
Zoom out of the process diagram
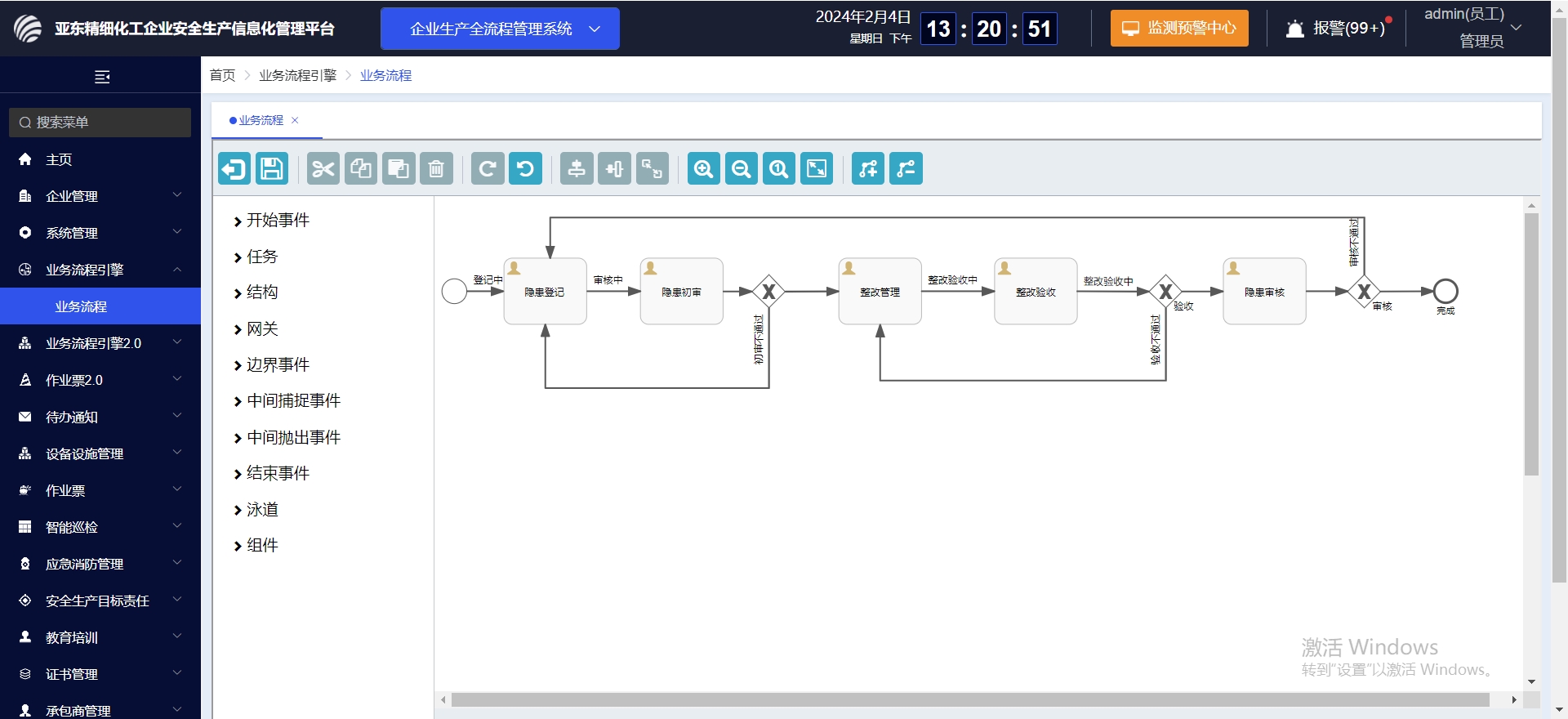[741, 169]
